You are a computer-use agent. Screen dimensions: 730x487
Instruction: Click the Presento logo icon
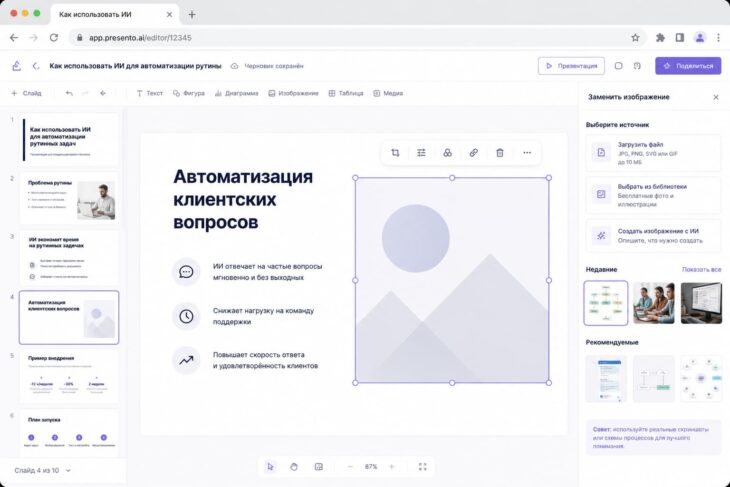coord(17,66)
